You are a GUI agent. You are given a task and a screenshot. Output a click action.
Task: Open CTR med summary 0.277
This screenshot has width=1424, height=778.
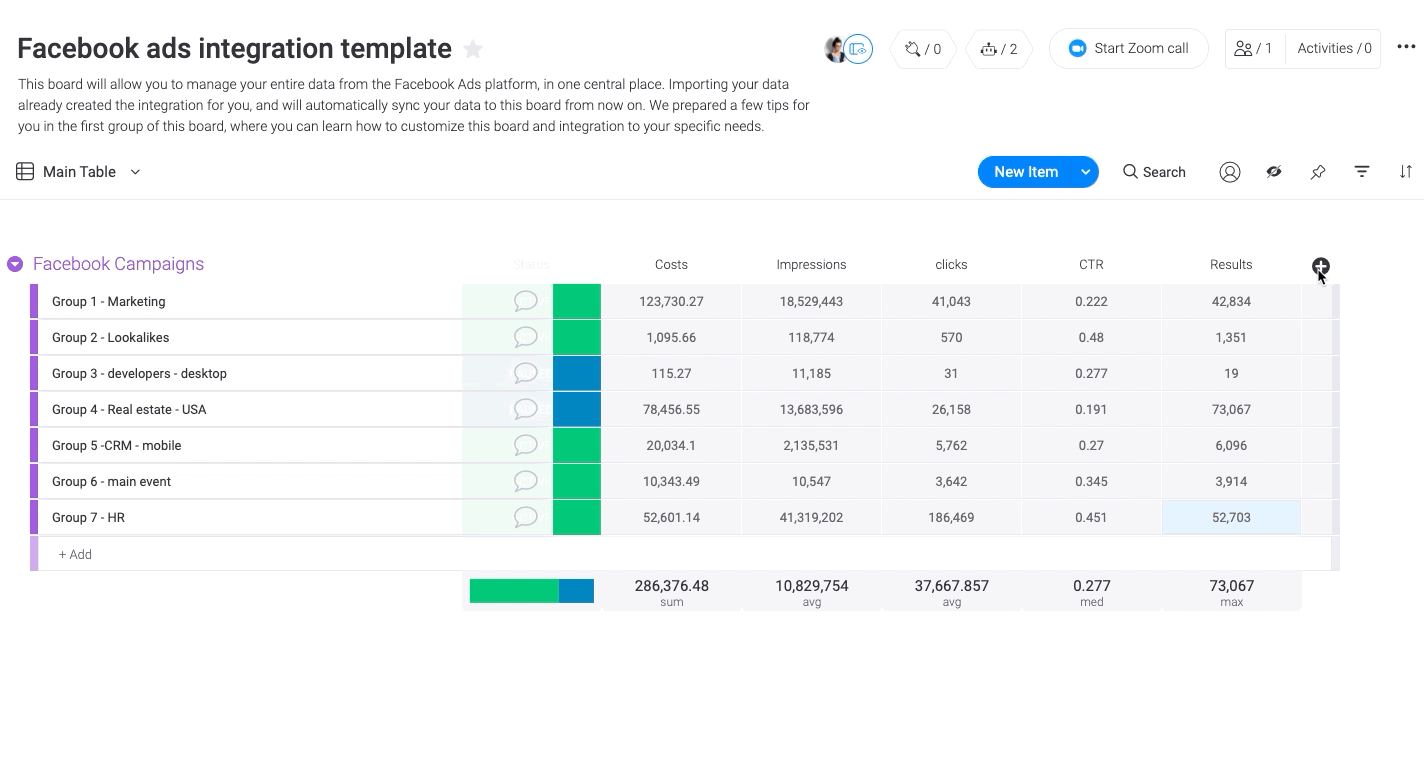pos(1091,592)
